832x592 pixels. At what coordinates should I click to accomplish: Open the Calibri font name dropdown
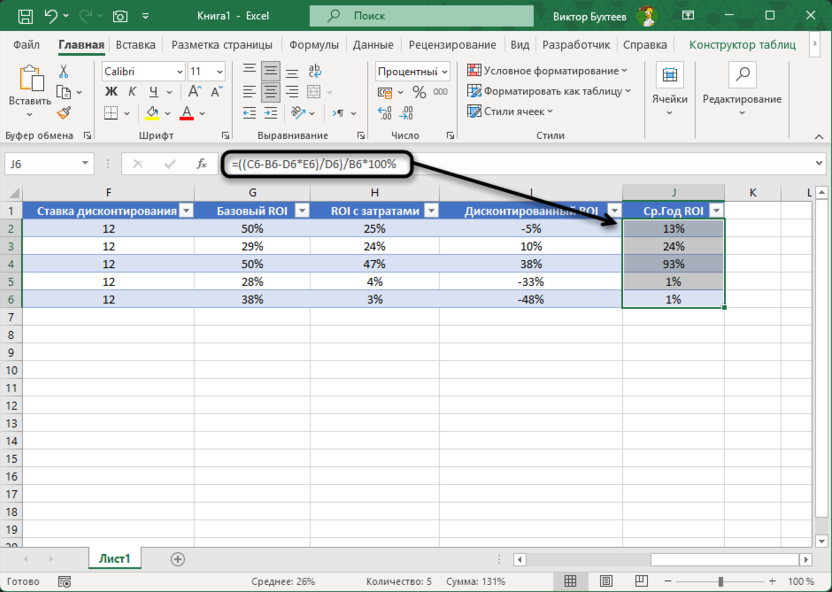tap(179, 72)
